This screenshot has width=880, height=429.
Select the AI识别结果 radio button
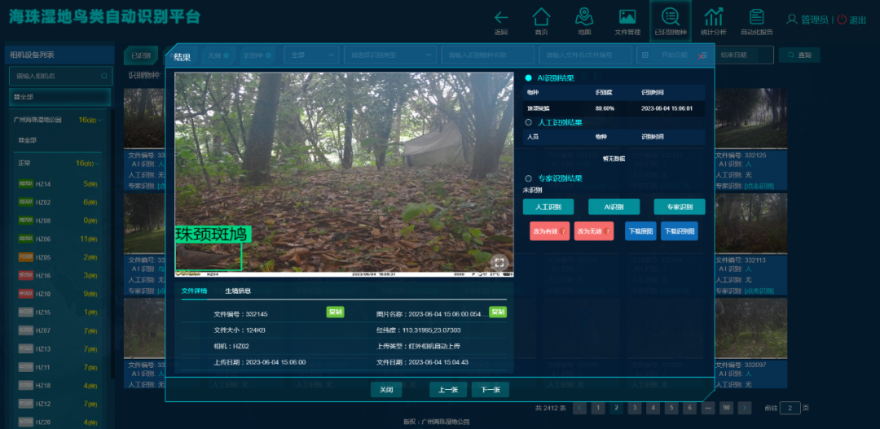[528, 77]
